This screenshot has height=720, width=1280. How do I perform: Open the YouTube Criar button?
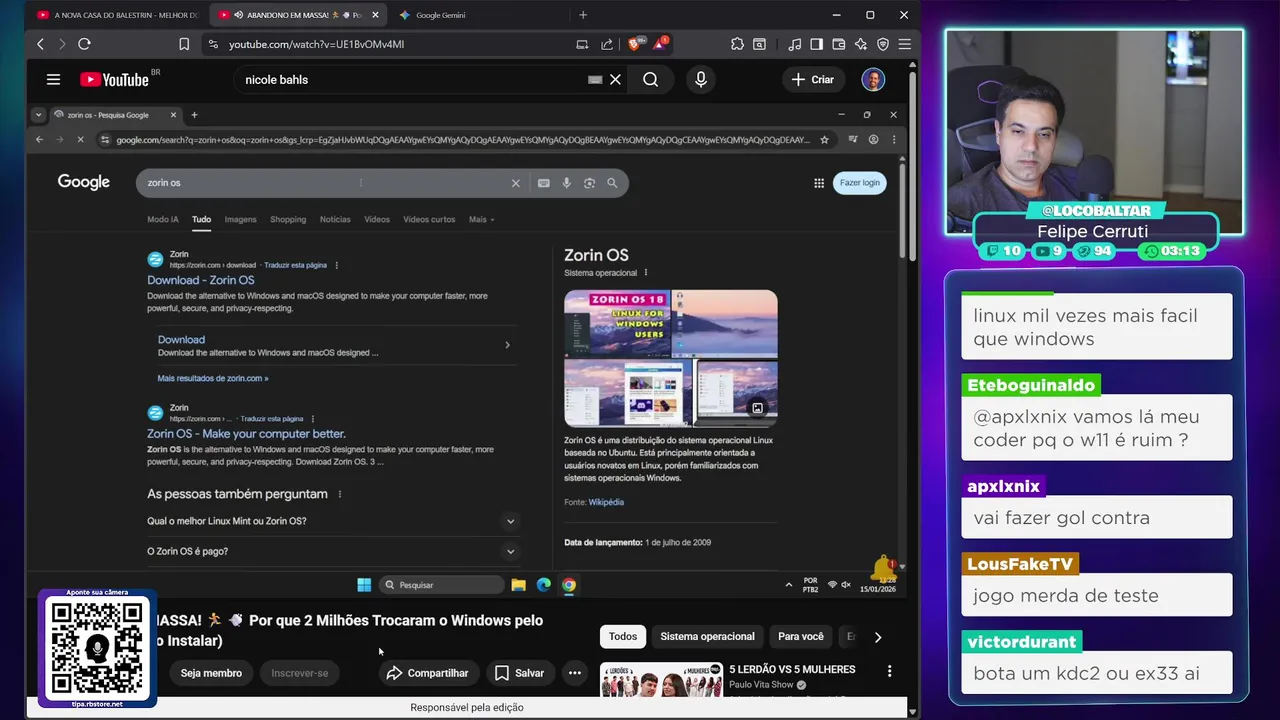812,80
